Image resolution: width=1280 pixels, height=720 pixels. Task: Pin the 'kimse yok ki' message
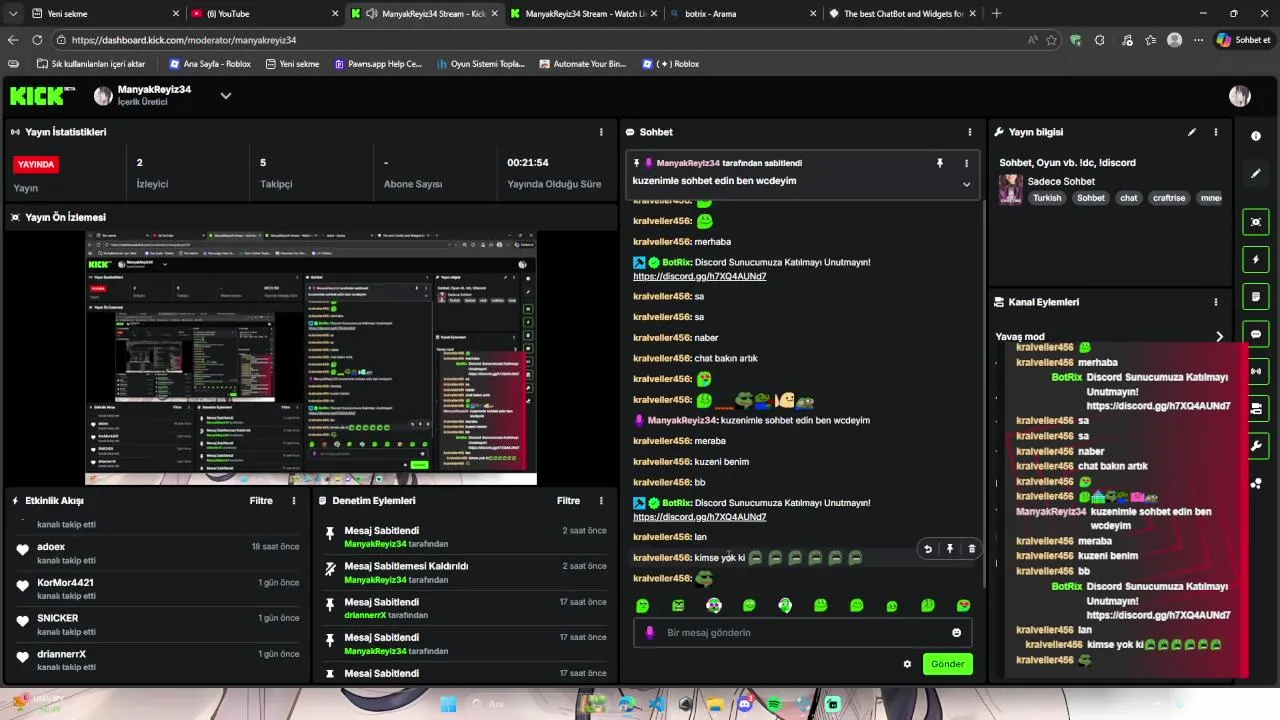pos(950,549)
